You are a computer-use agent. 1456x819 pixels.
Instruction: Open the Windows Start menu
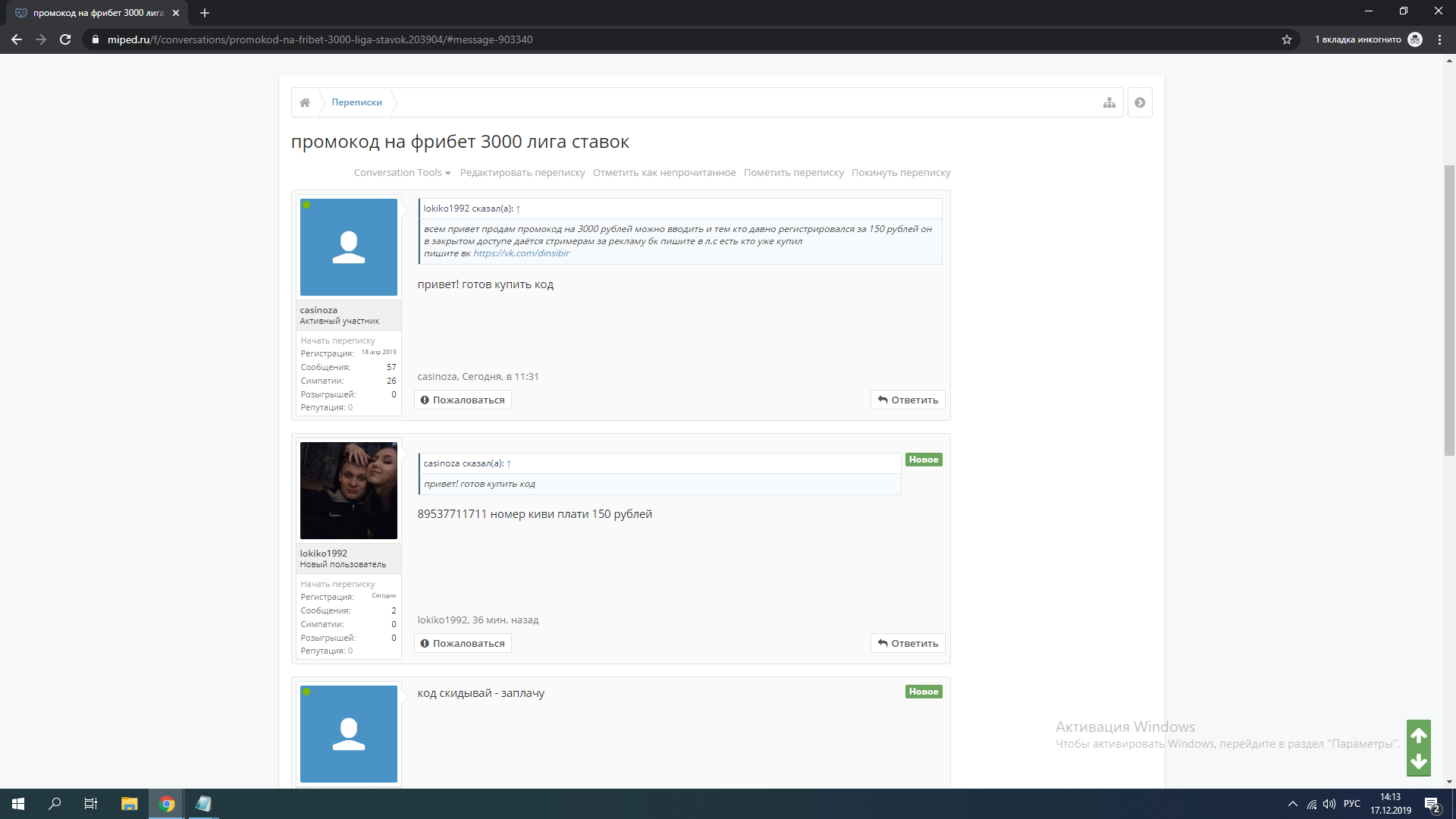point(18,804)
